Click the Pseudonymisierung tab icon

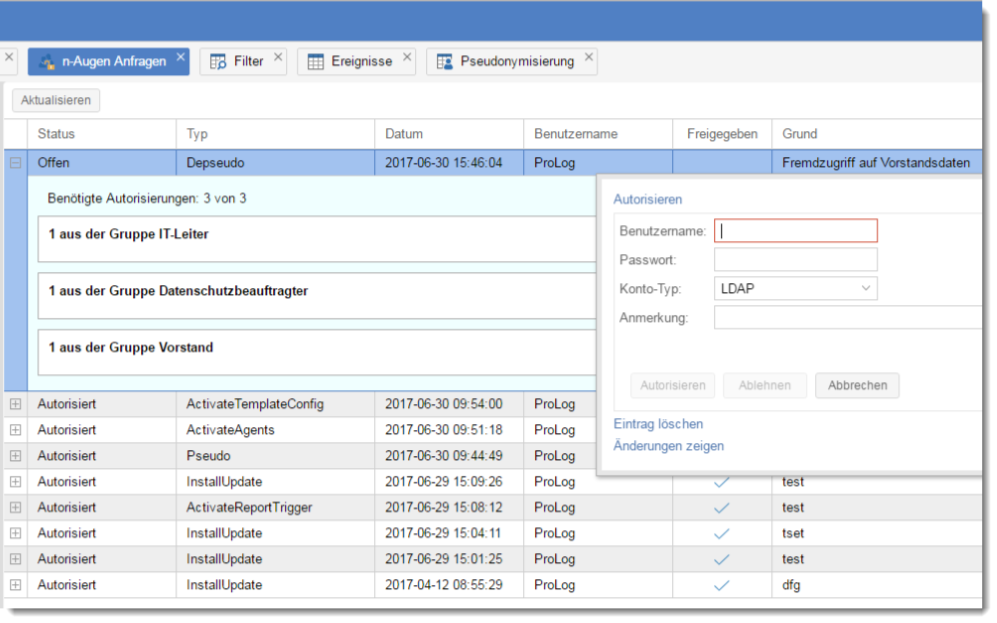coord(444,62)
